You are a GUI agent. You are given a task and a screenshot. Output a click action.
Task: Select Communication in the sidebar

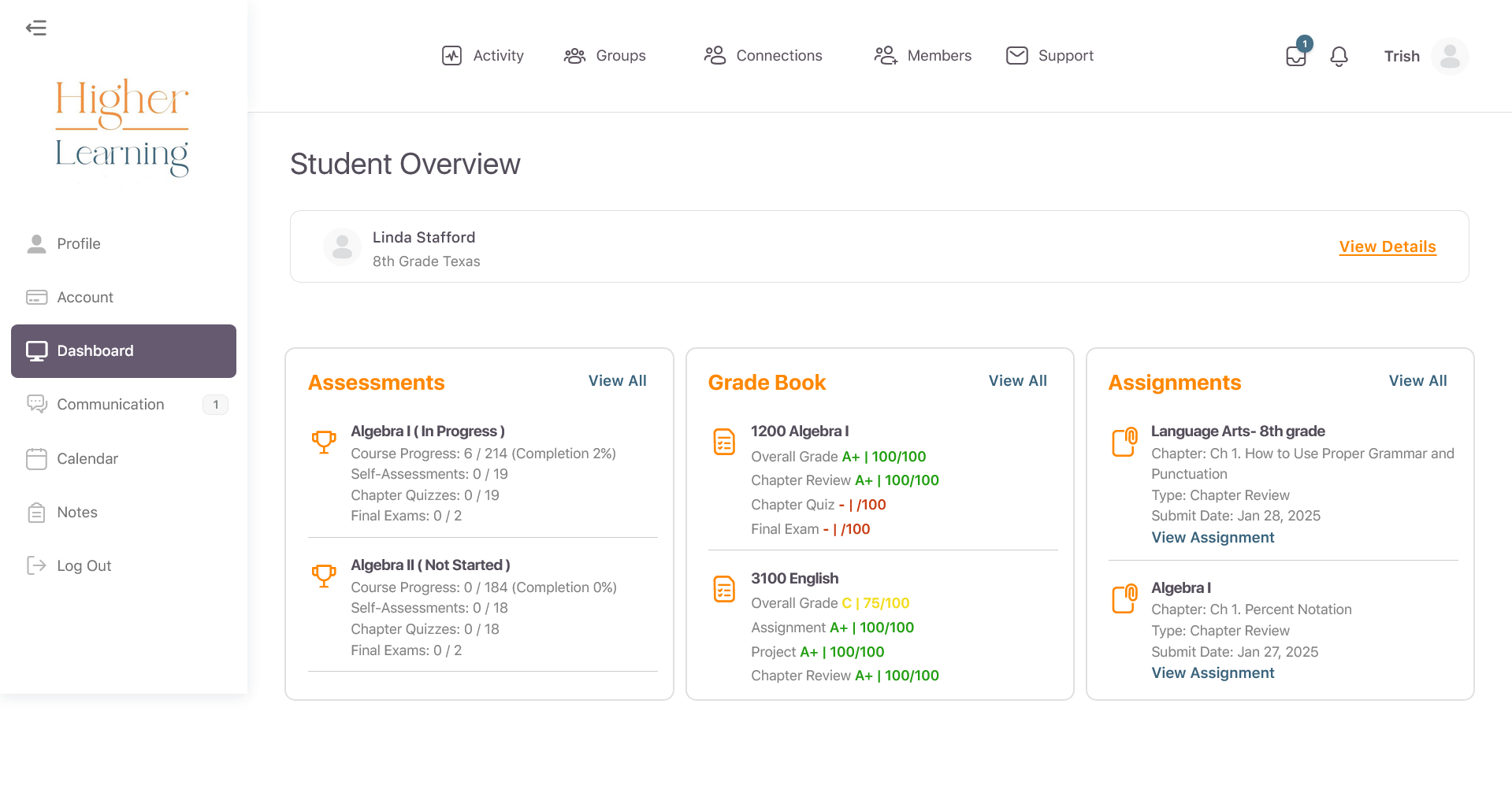(110, 405)
